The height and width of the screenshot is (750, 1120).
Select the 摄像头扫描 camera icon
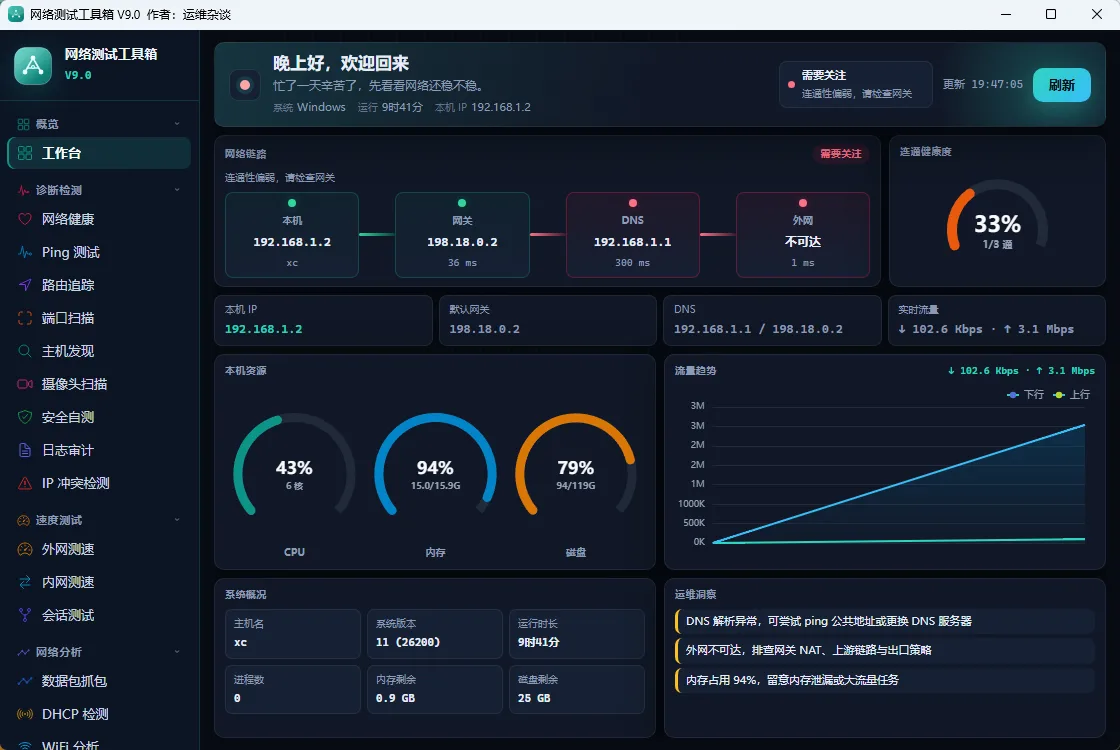[x=25, y=384]
